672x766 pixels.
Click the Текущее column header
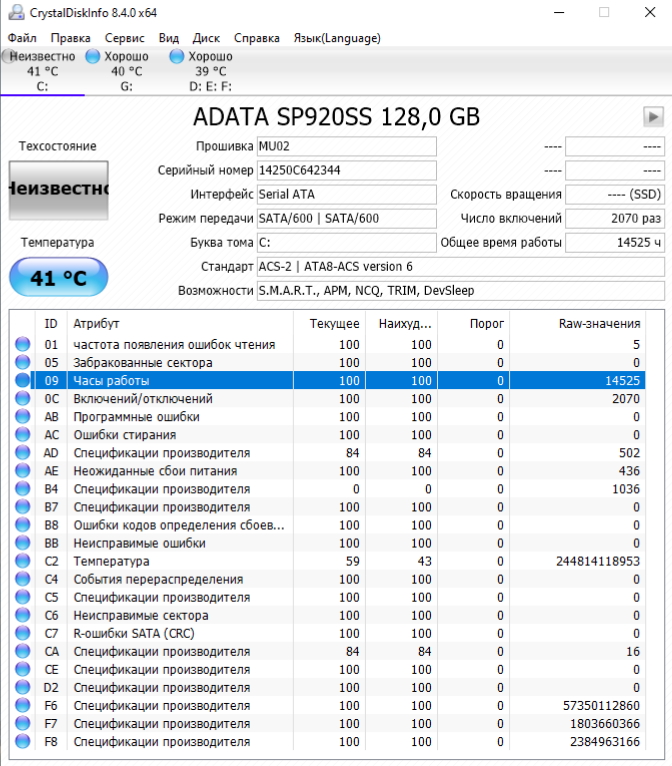329,323
